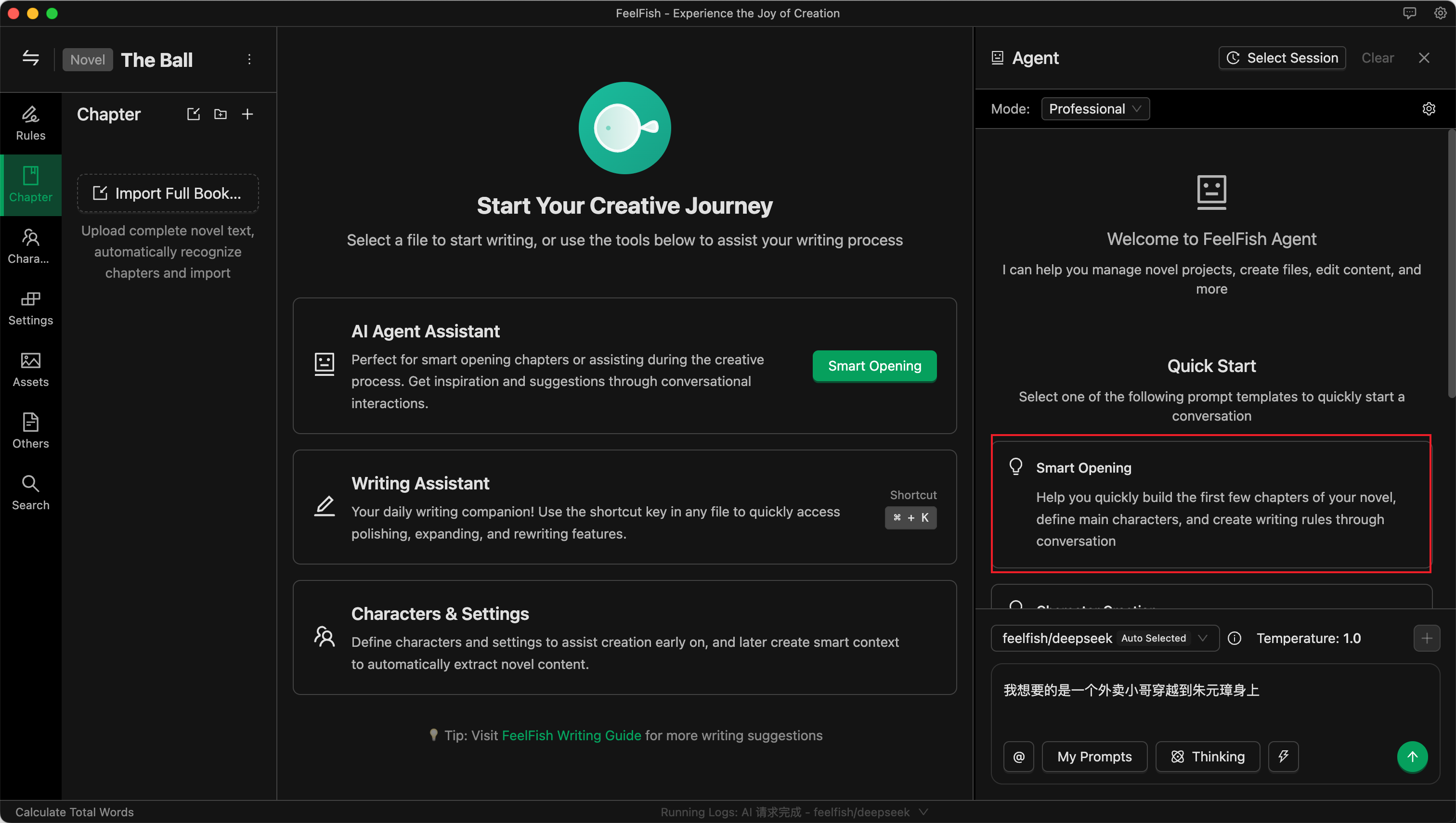
Task: Click the sidebar collapse arrows icon
Action: [30, 58]
